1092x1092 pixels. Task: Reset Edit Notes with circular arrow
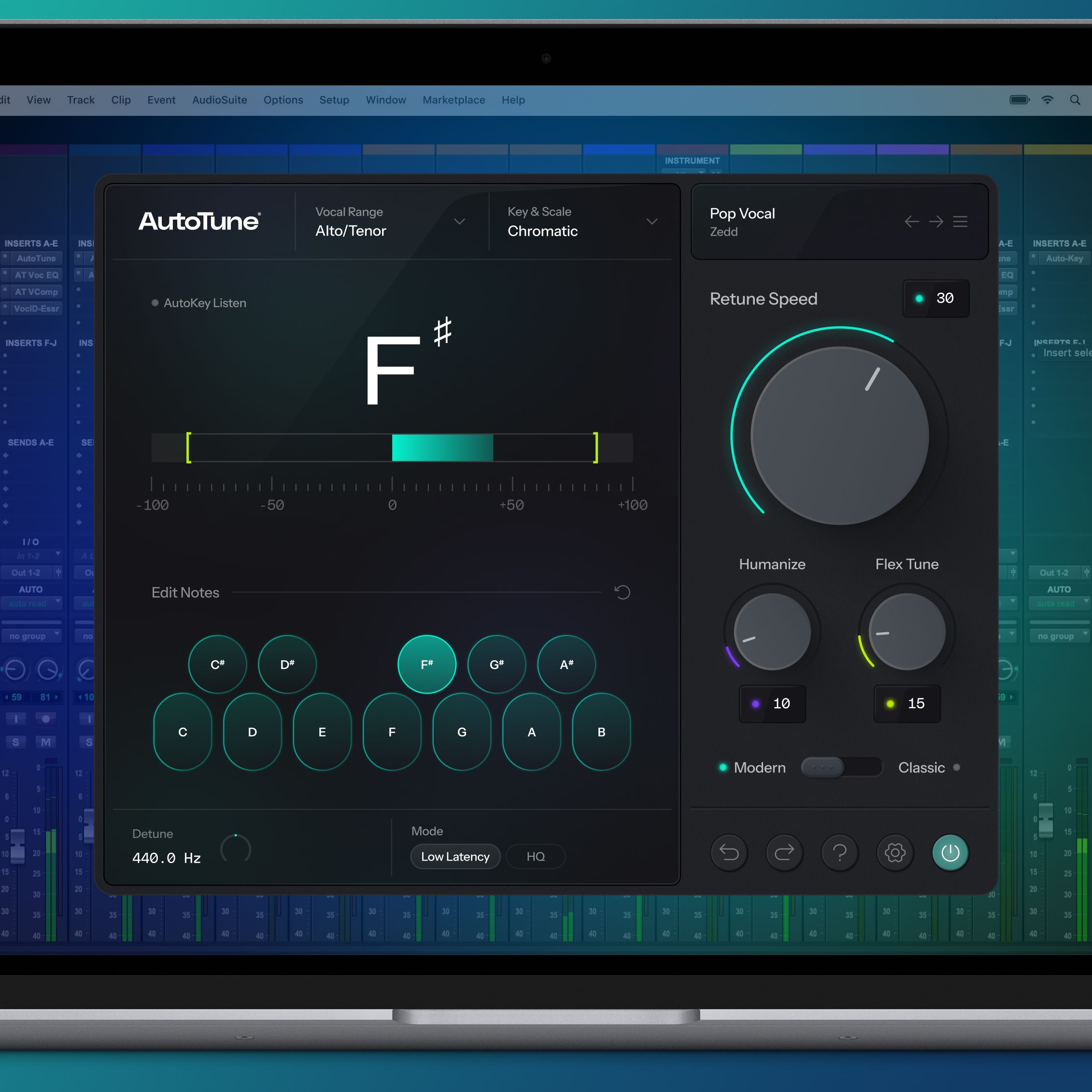(x=622, y=592)
